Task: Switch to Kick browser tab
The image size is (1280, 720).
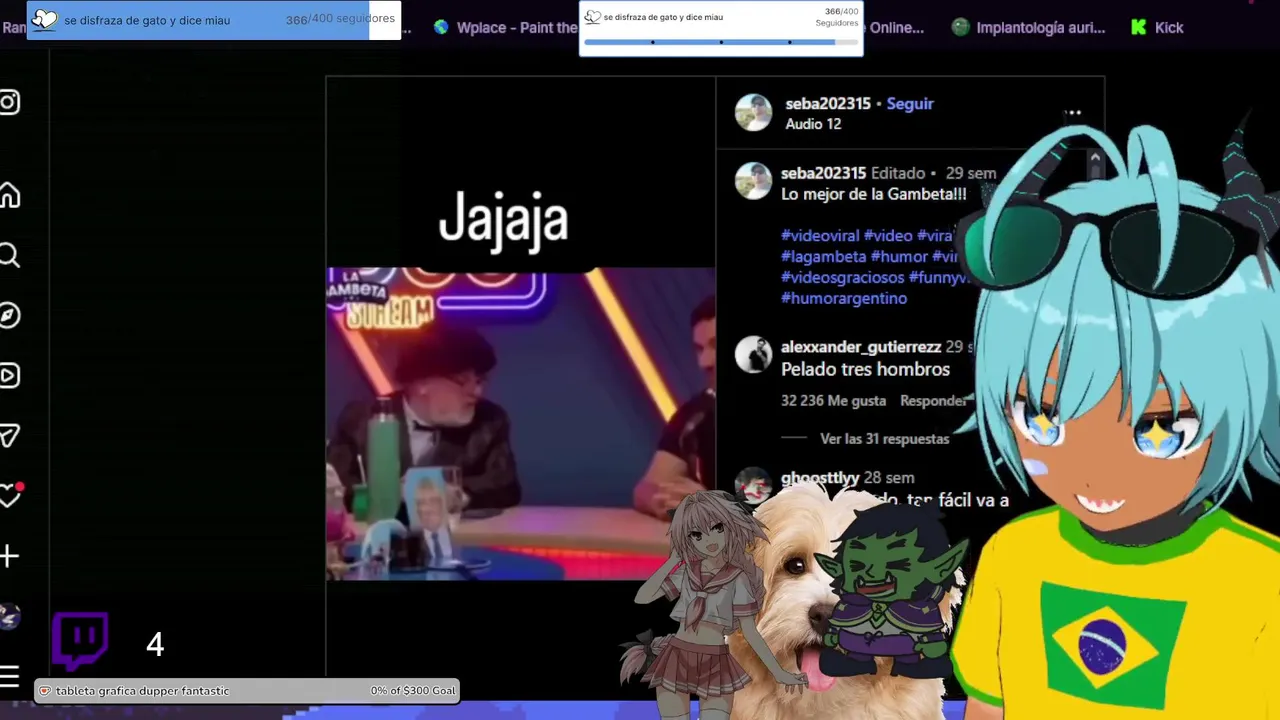Action: [1157, 28]
